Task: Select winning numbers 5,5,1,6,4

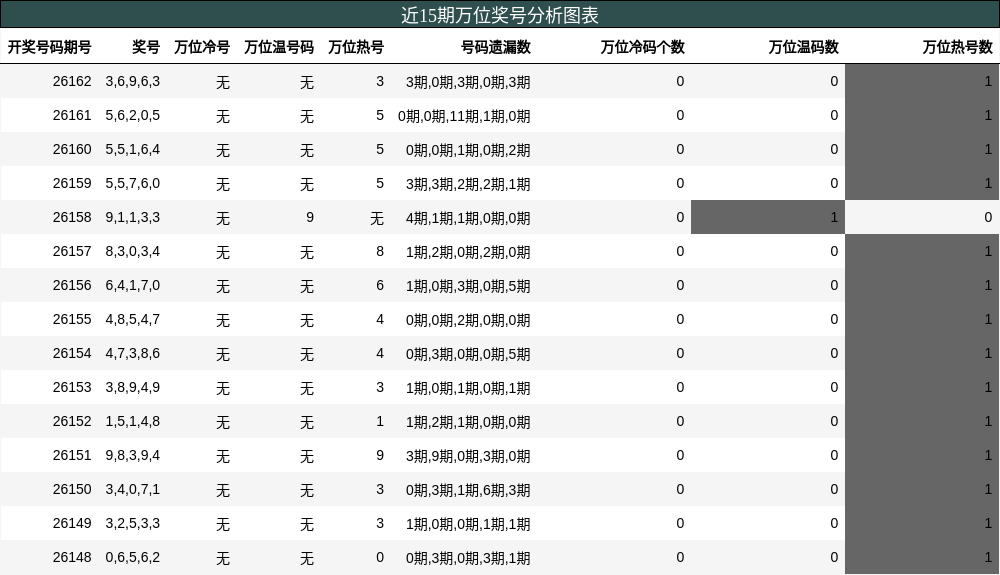Action: click(133, 149)
